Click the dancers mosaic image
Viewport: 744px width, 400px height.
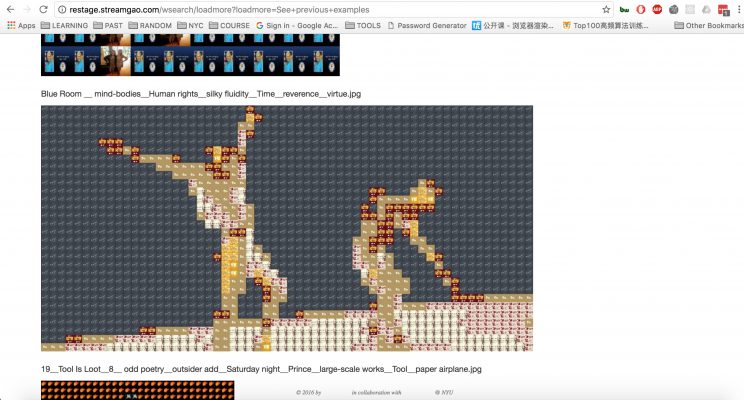(x=287, y=228)
